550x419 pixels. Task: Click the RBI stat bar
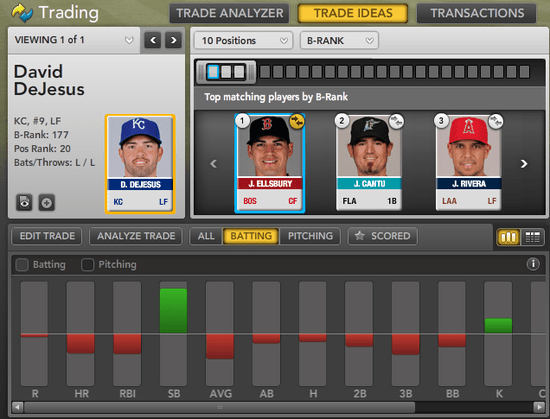[127, 344]
